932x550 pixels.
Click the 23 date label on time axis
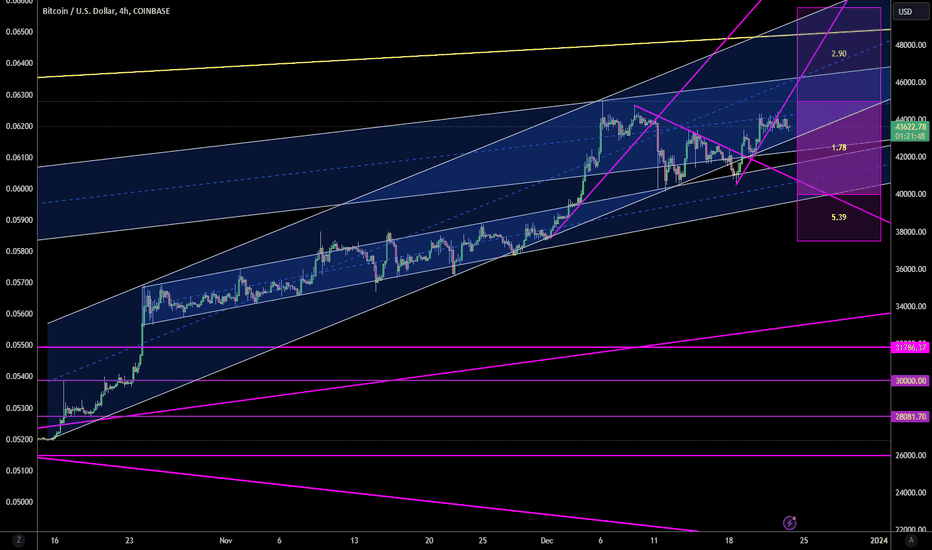pyautogui.click(x=130, y=540)
